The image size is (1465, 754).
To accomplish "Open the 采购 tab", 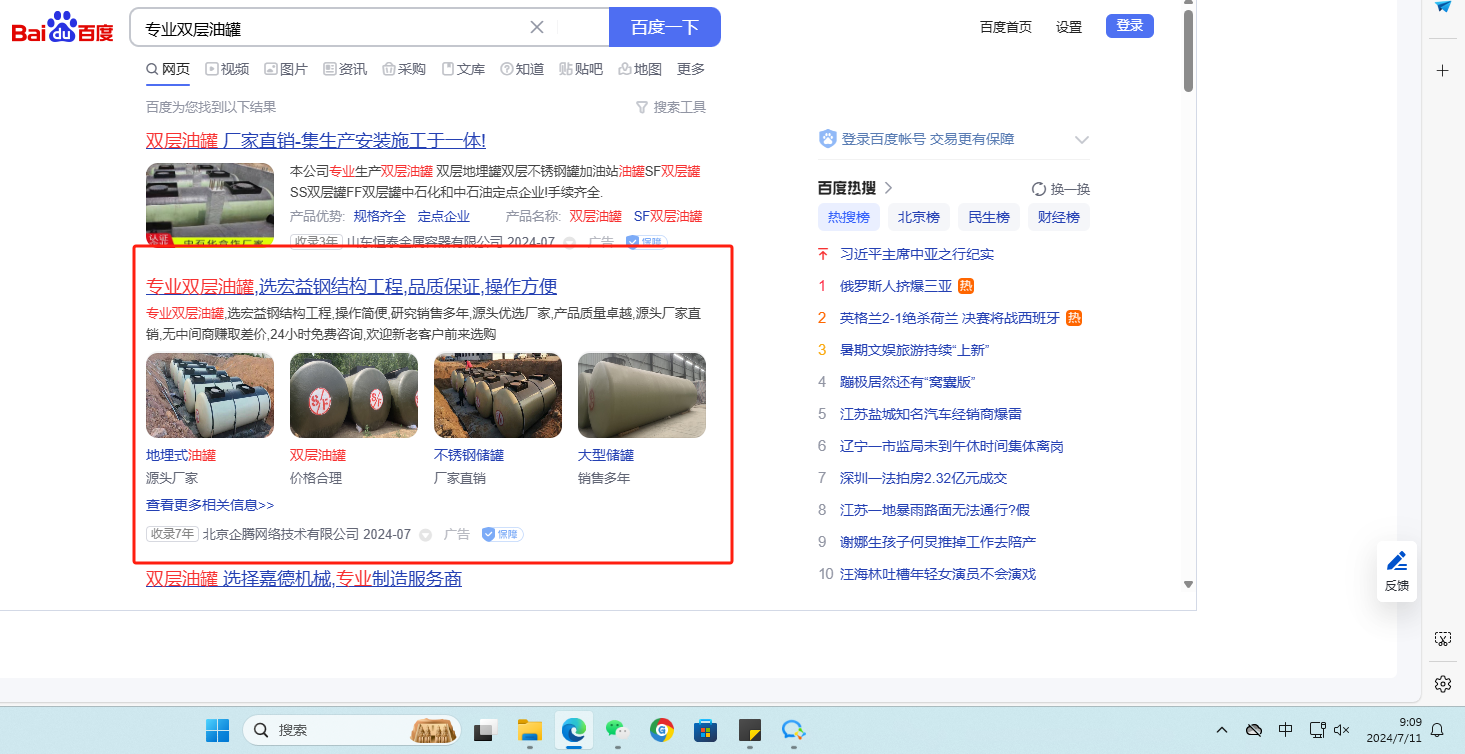I will [x=404, y=69].
